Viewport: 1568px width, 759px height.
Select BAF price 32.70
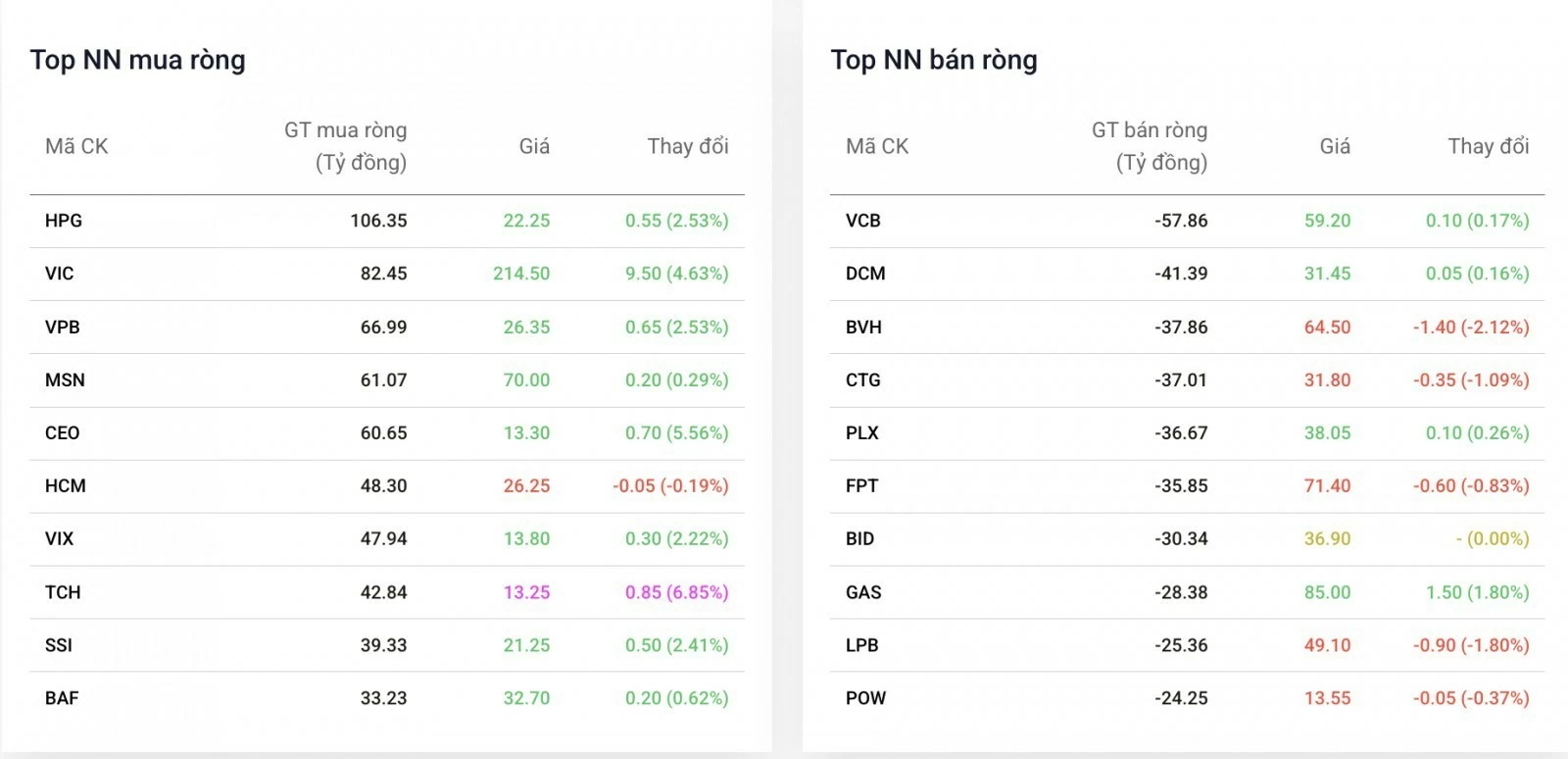coord(526,698)
